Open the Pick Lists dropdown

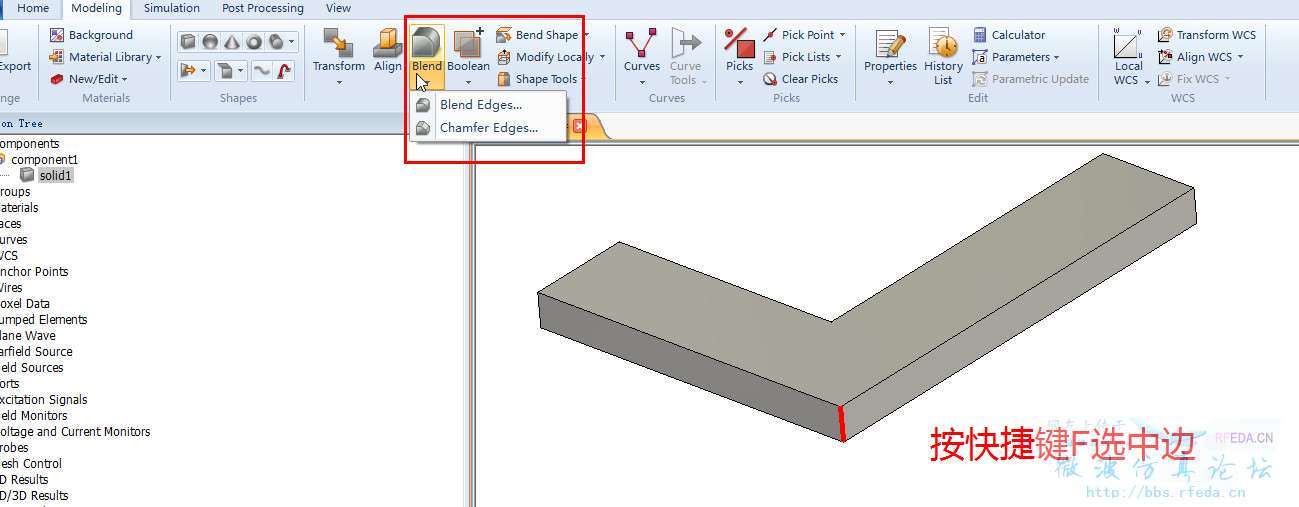[803, 57]
